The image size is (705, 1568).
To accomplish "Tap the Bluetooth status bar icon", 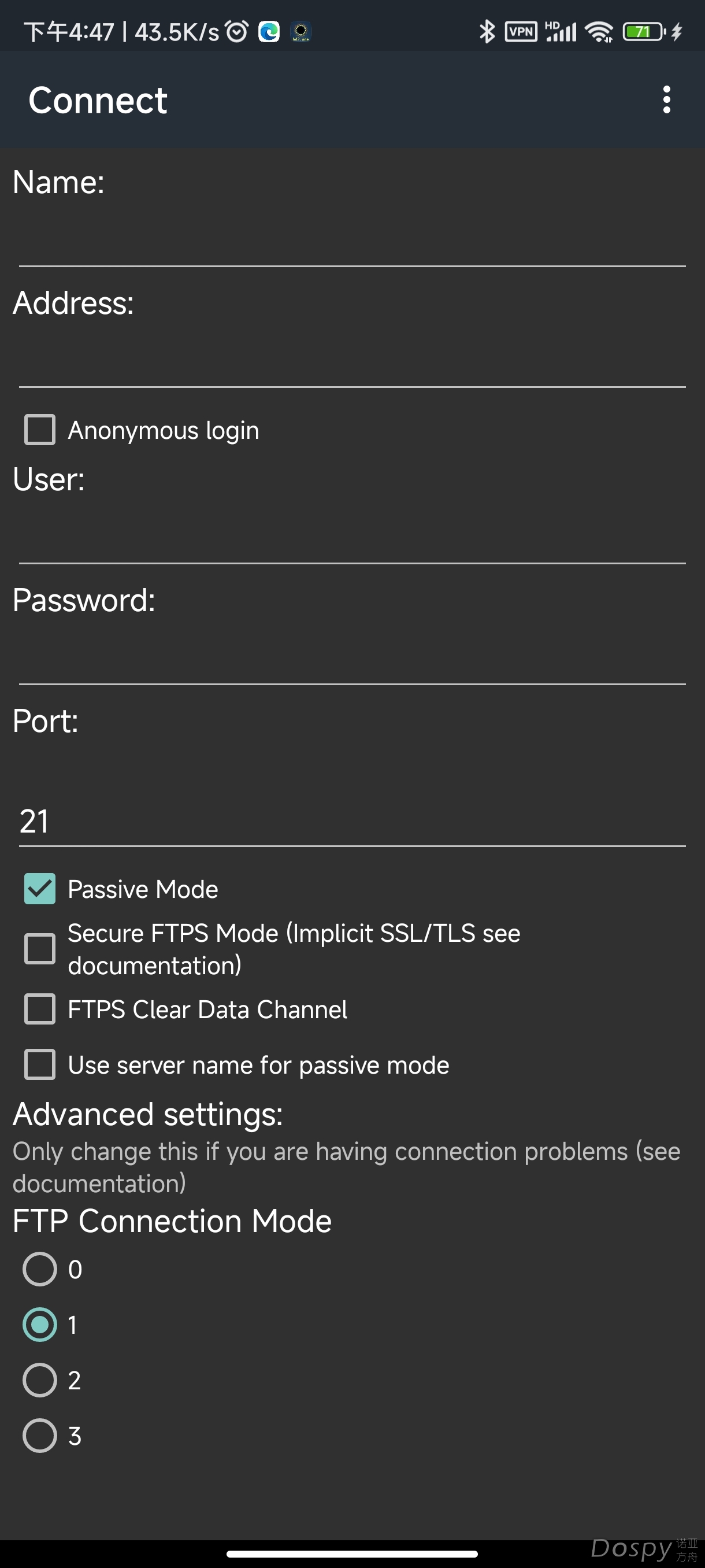I will pyautogui.click(x=487, y=31).
